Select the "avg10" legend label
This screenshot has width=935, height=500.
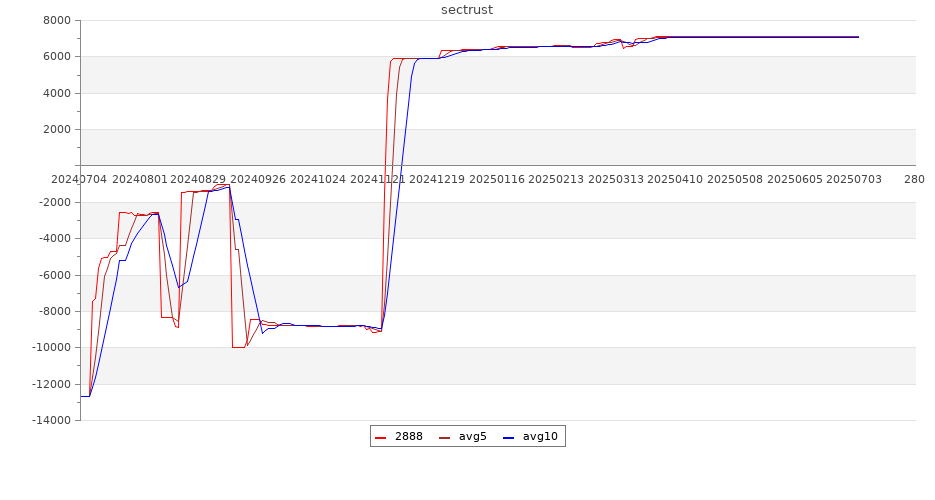point(540,436)
